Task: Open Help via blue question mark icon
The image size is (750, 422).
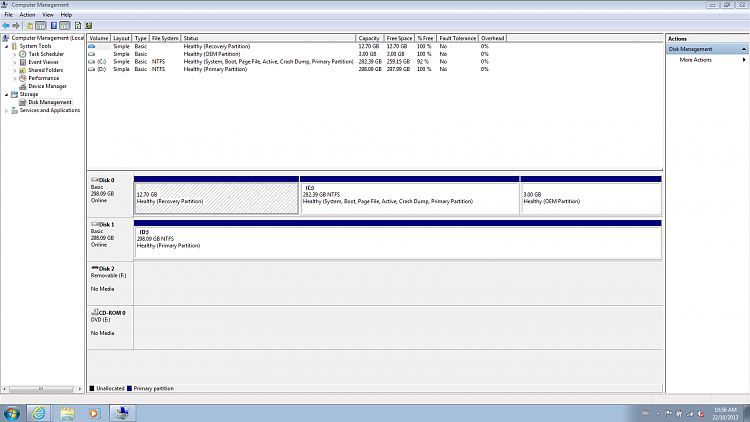Action: click(x=54, y=26)
